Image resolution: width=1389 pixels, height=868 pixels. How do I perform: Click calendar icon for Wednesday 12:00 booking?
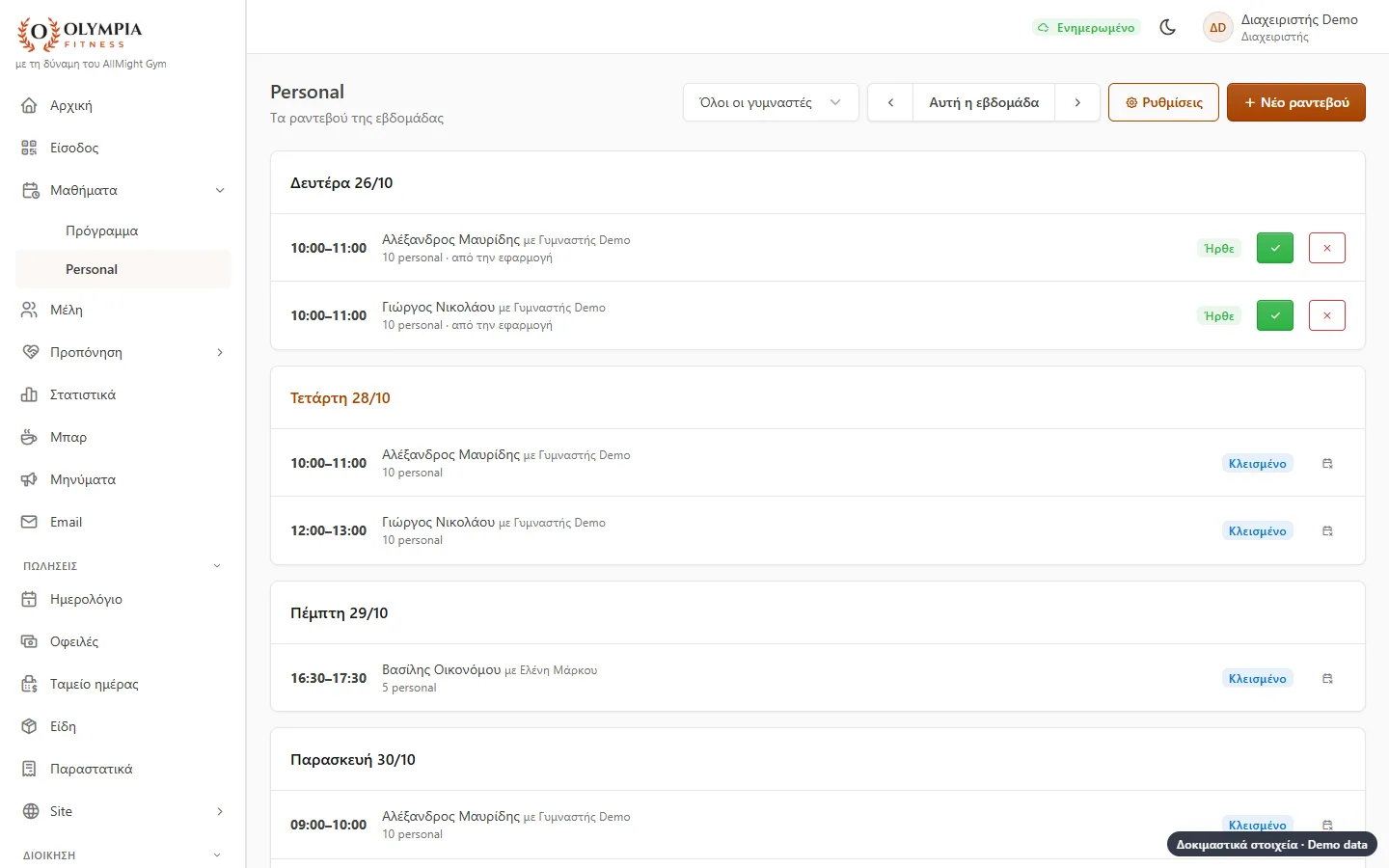[x=1327, y=530]
